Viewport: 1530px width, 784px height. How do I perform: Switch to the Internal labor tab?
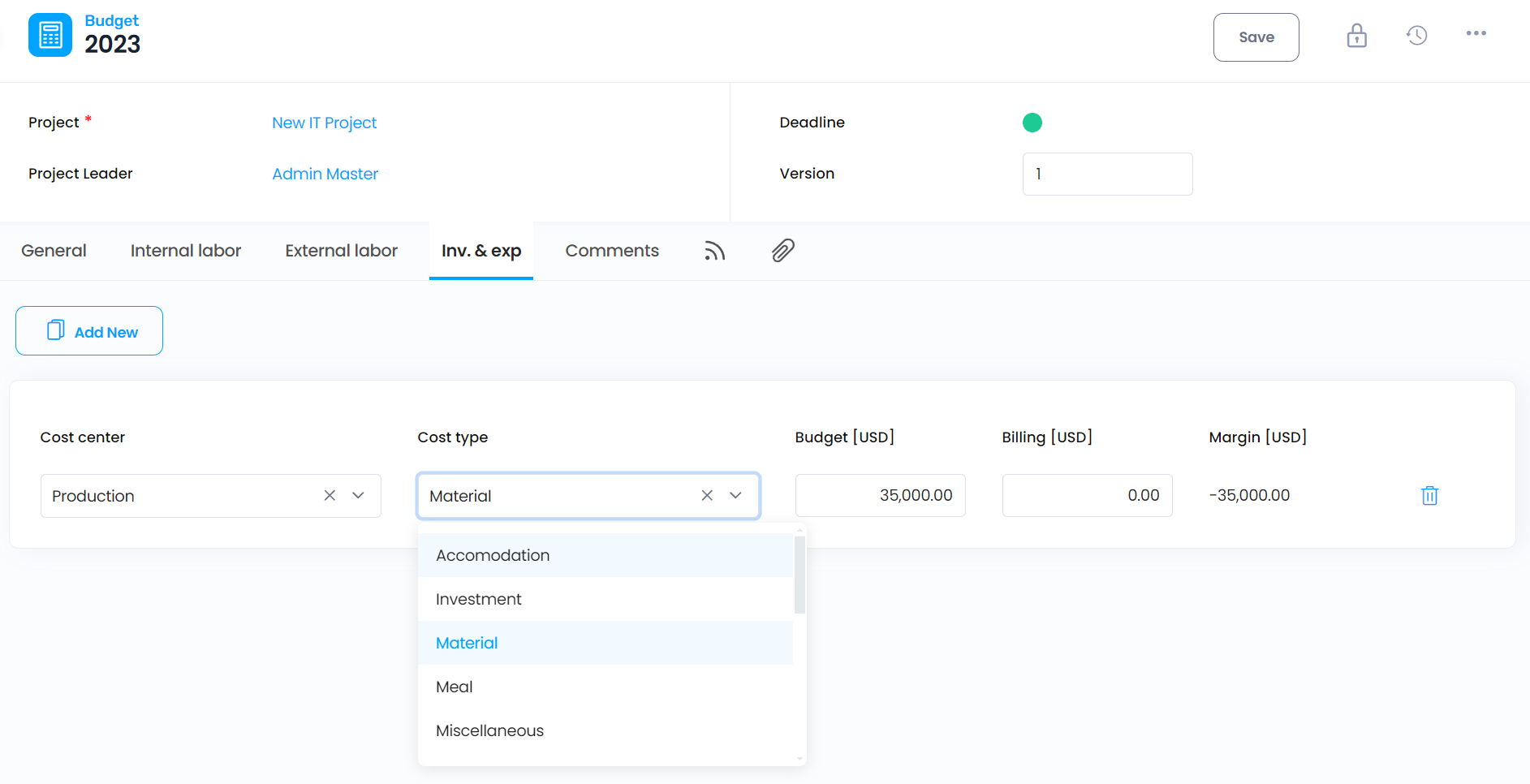pyautogui.click(x=186, y=251)
